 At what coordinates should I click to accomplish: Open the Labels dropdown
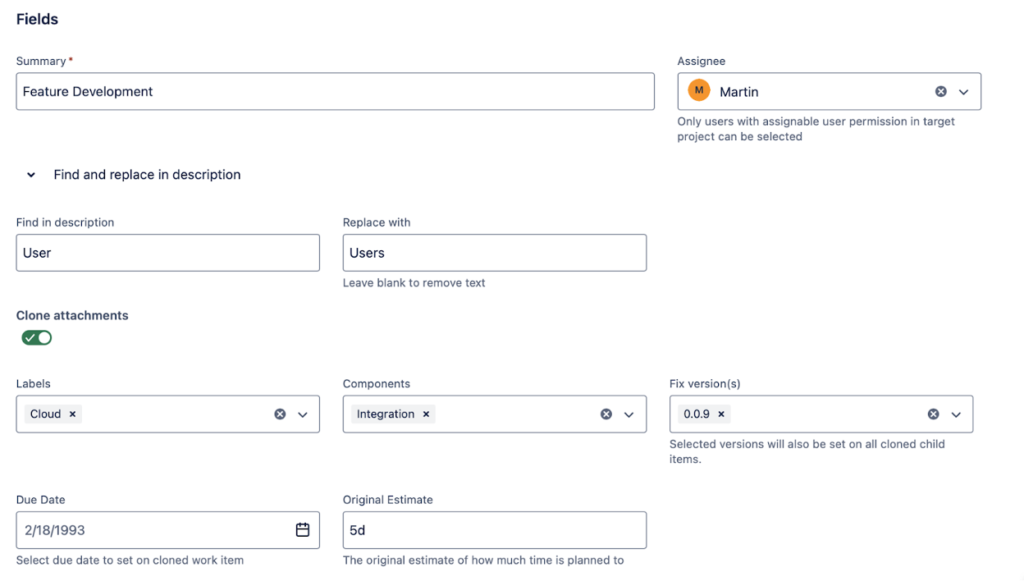pyautogui.click(x=305, y=413)
